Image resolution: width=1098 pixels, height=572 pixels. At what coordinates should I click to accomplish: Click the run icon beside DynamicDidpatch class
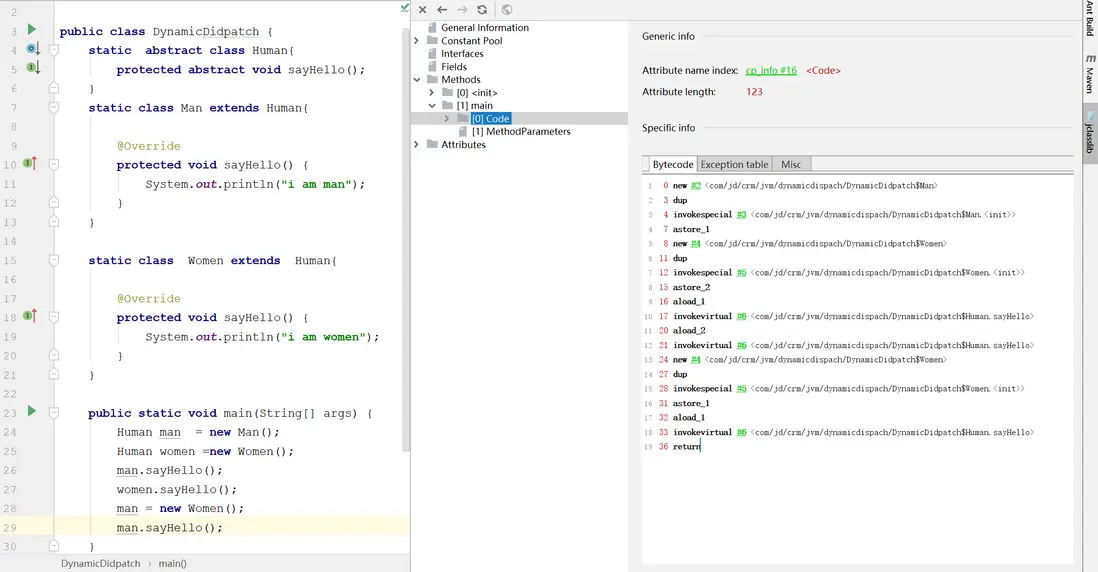[32, 30]
